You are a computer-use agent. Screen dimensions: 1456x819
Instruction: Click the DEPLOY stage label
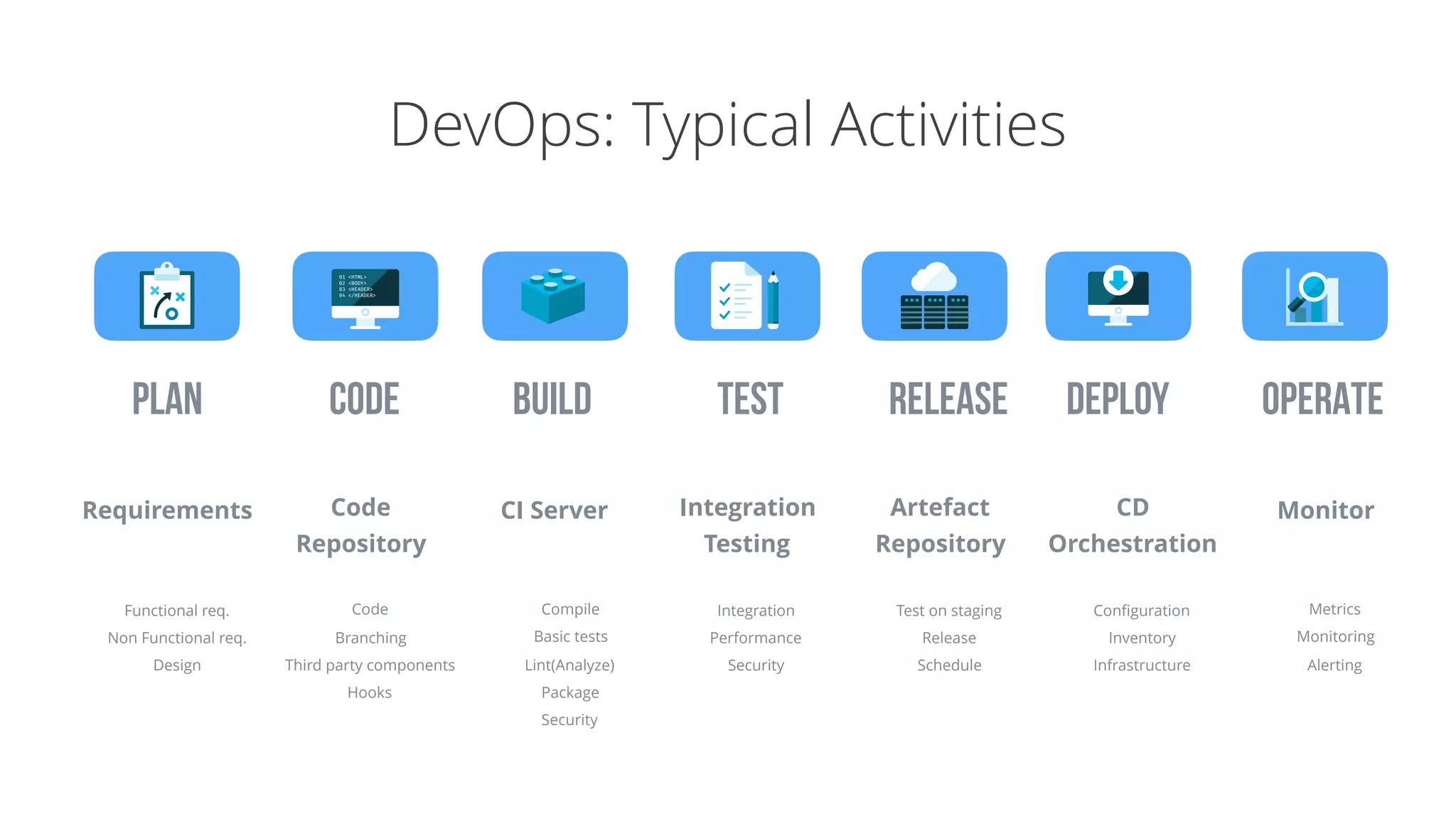[1118, 399]
